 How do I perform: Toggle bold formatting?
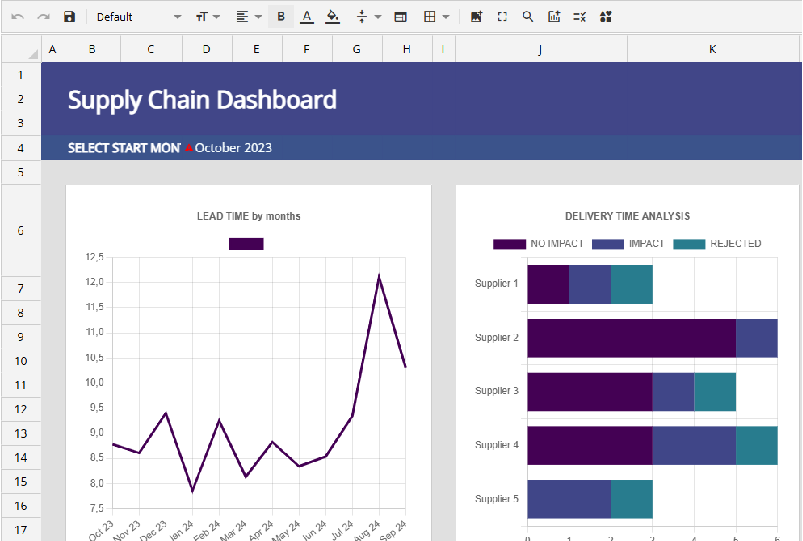[x=280, y=17]
